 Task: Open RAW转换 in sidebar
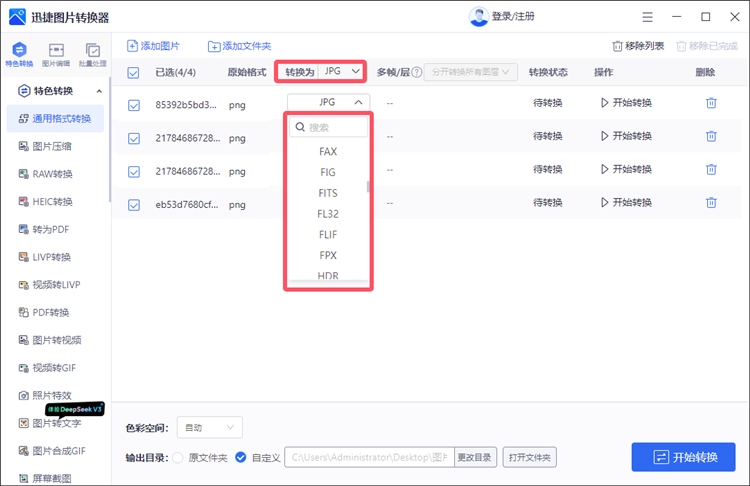point(45,174)
